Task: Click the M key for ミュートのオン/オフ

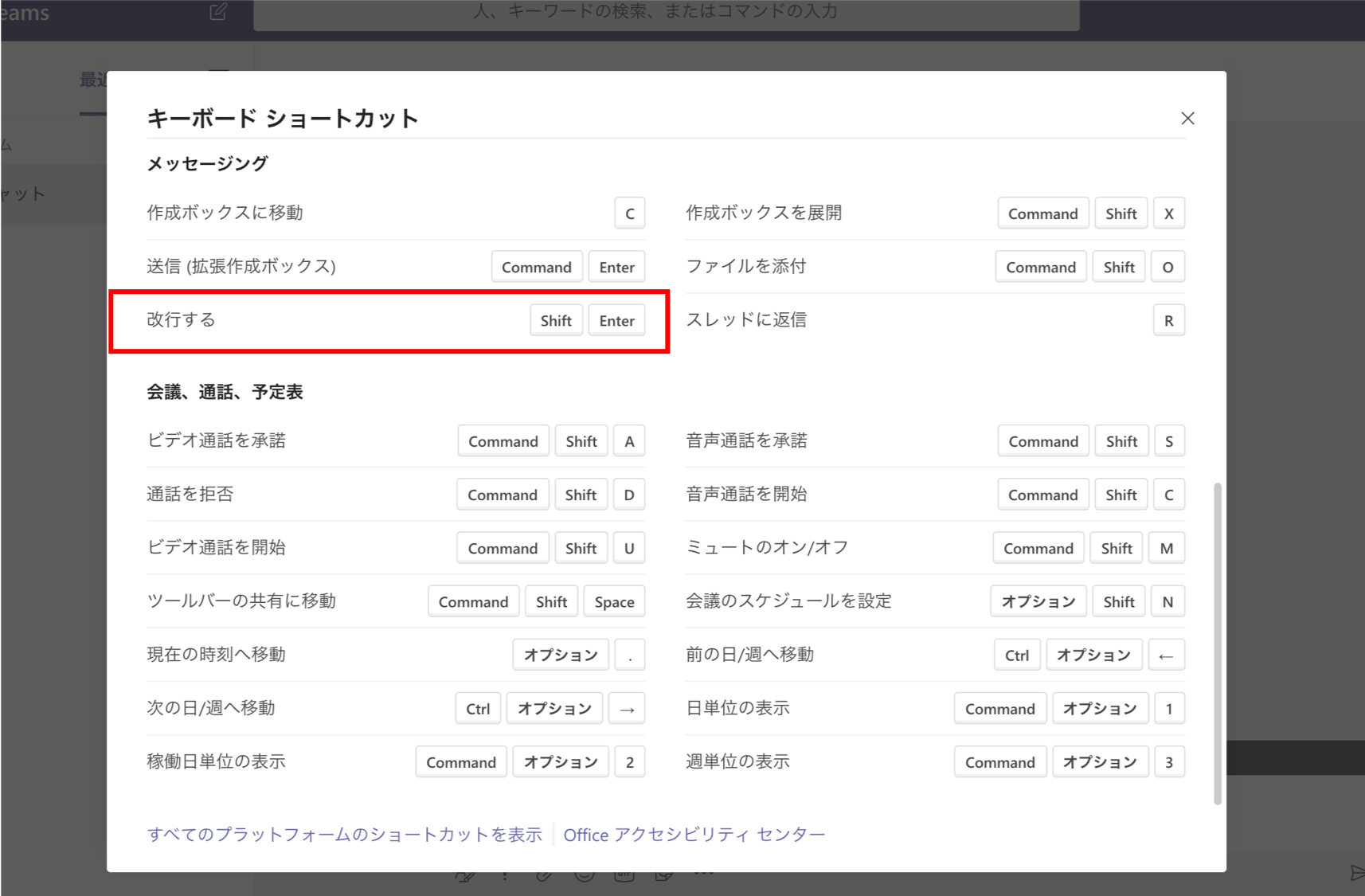Action: pyautogui.click(x=1167, y=549)
